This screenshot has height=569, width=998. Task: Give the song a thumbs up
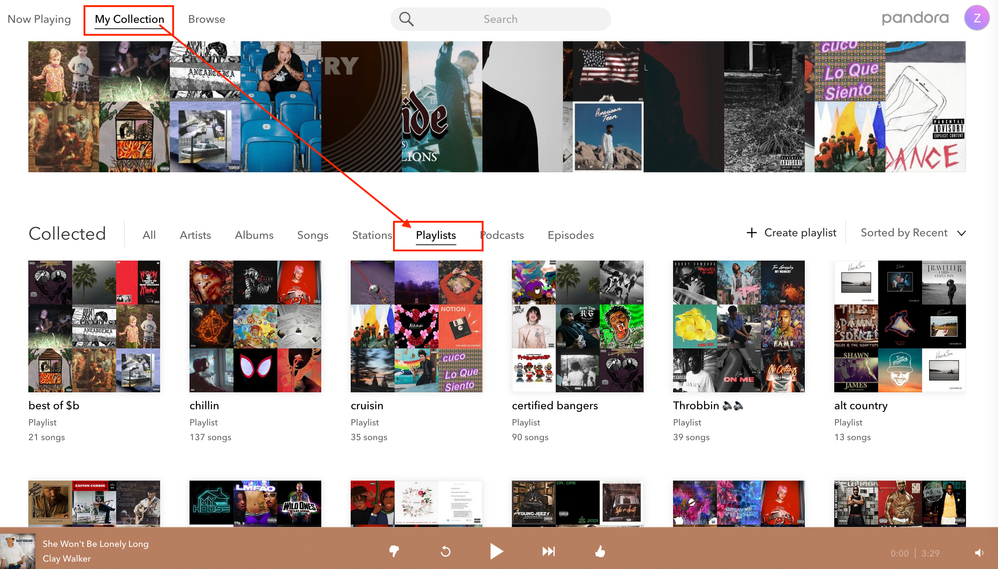[600, 551]
